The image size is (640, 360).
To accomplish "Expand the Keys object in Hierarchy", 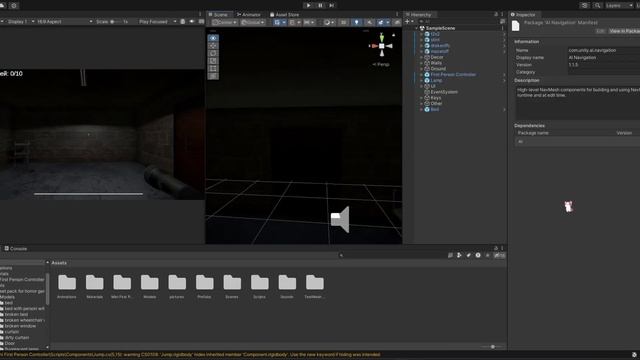I will tap(422, 98).
